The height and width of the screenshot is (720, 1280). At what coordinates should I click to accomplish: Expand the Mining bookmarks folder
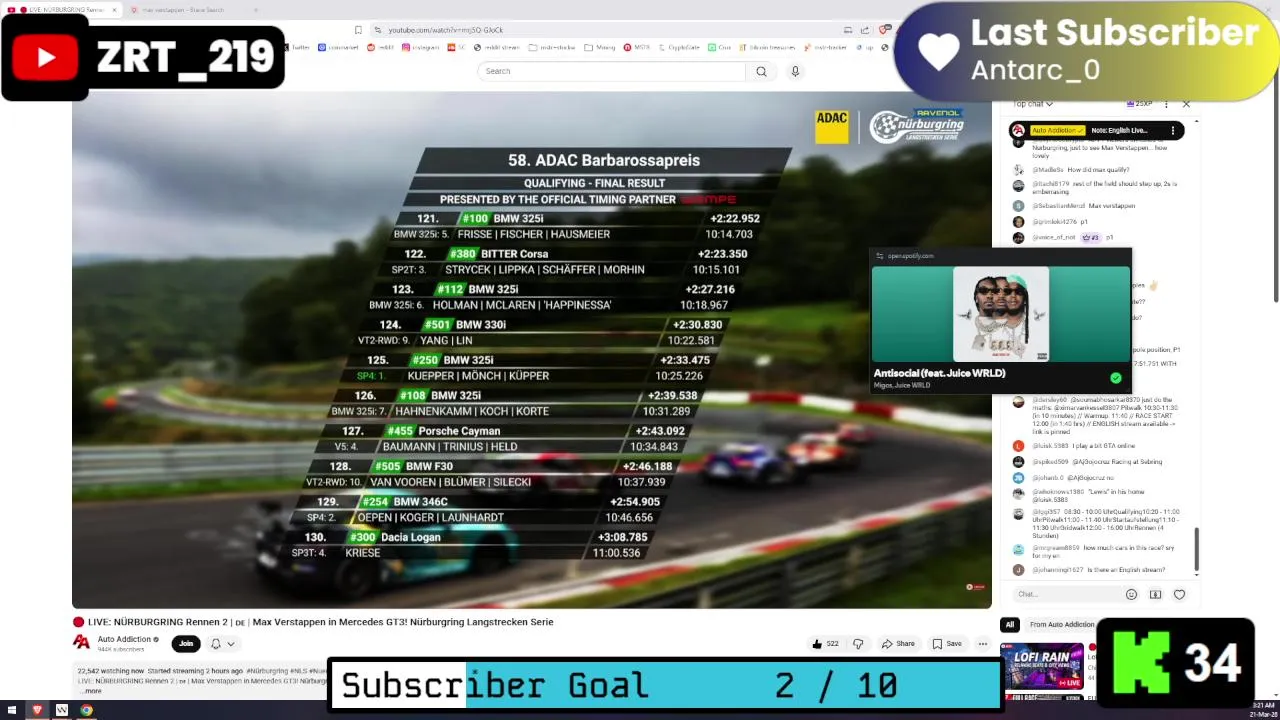point(600,47)
